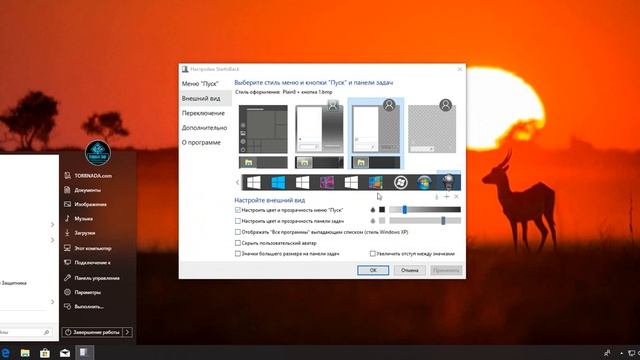Open Control Panel icon in Start menu
Viewport: 640px width, 360px height.
pos(67,278)
